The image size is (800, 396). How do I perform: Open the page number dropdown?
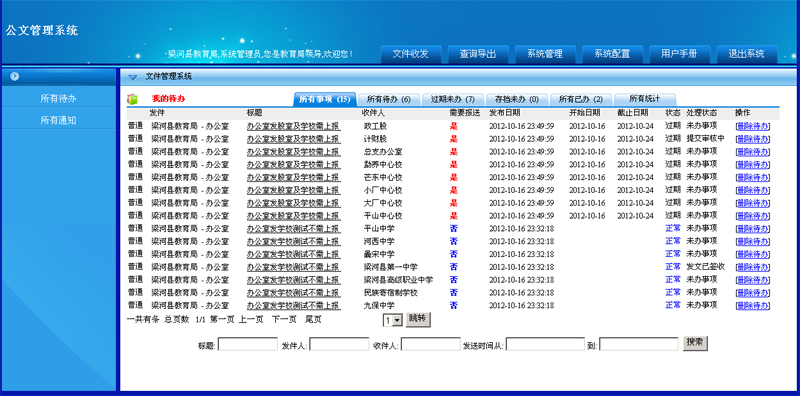click(x=393, y=320)
